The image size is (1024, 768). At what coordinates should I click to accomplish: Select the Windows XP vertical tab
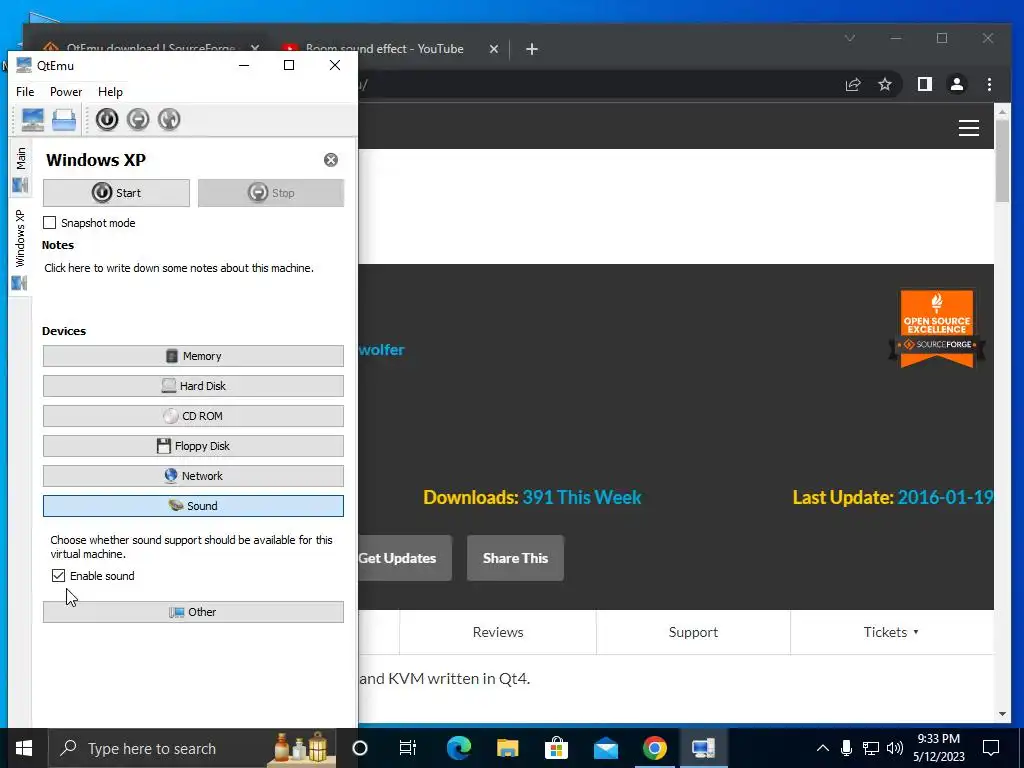tap(20, 248)
